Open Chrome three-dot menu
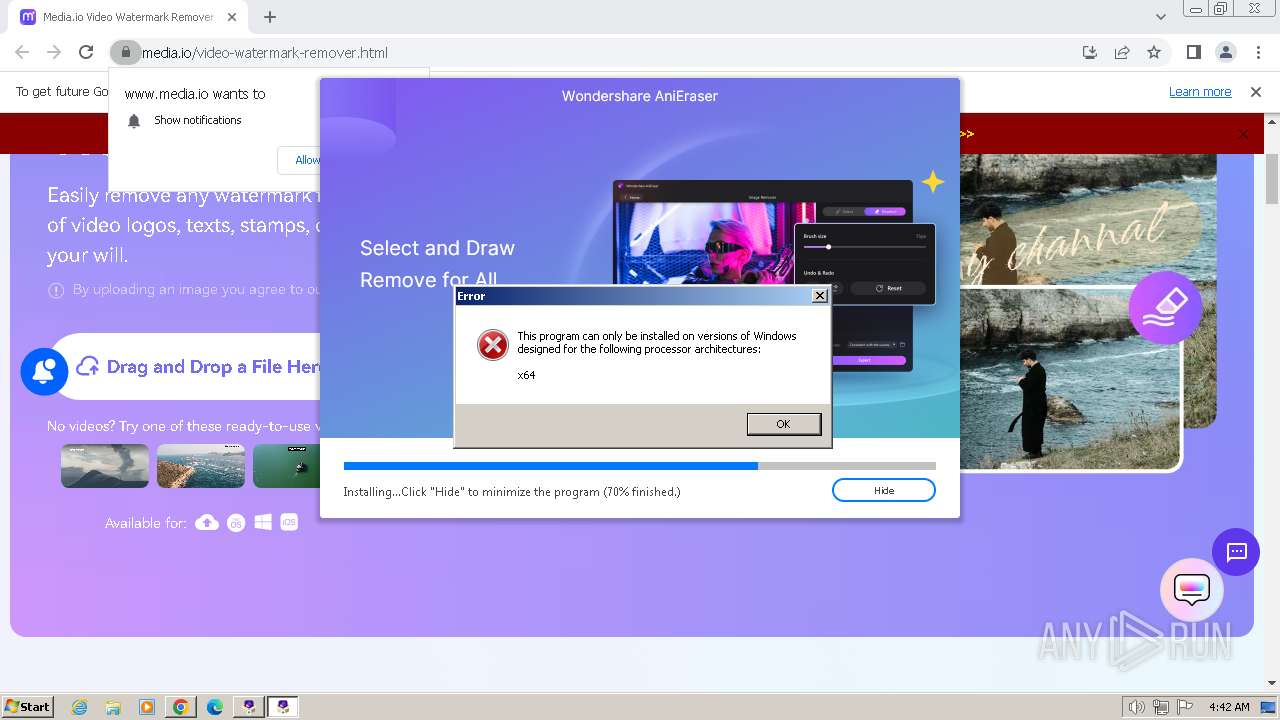The width and height of the screenshot is (1280, 720). 1259,52
